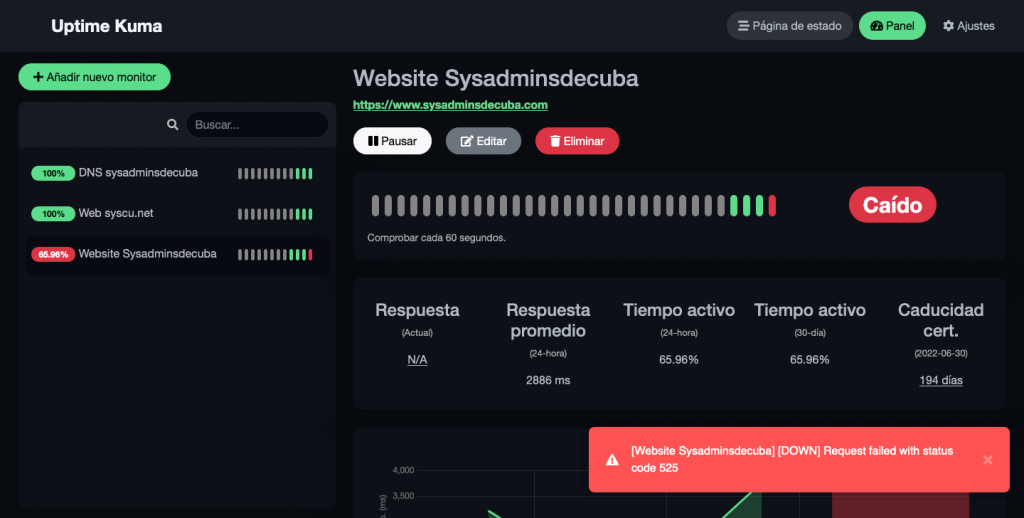Viewport: 1024px width, 518px height.
Task: Click N/A current response value
Action: tap(417, 360)
